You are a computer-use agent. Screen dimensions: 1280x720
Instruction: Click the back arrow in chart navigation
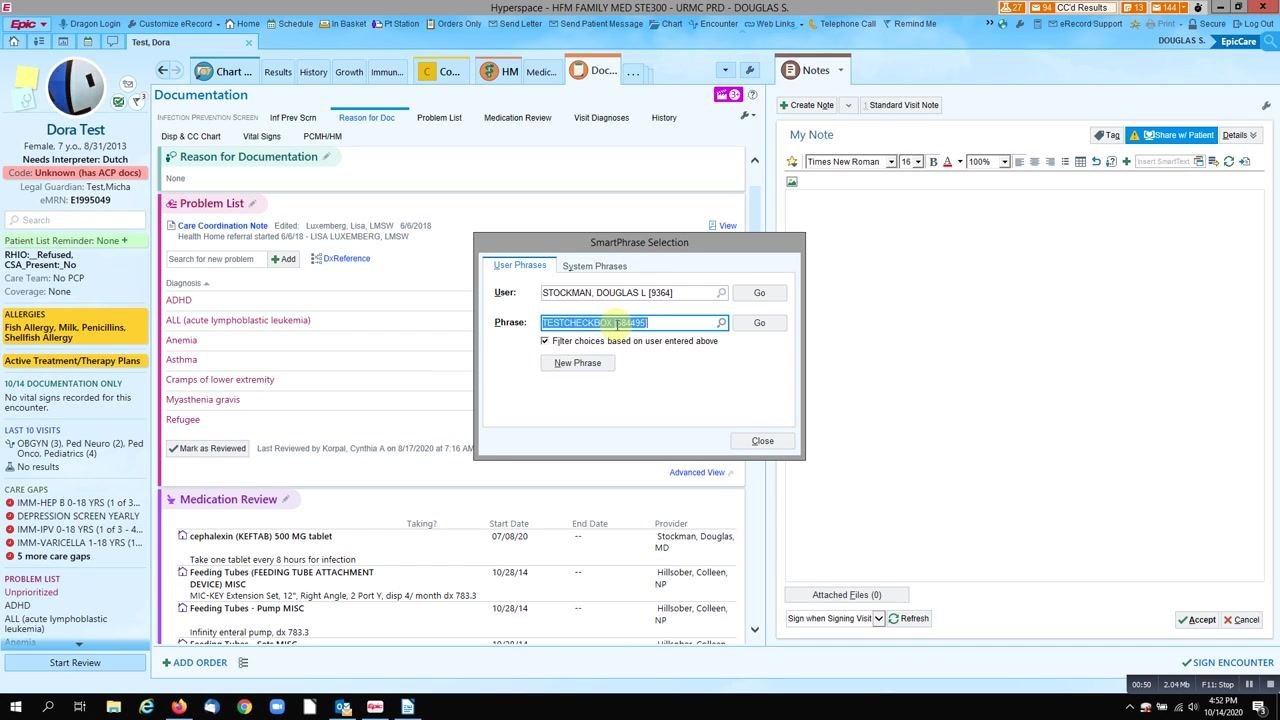pos(163,71)
